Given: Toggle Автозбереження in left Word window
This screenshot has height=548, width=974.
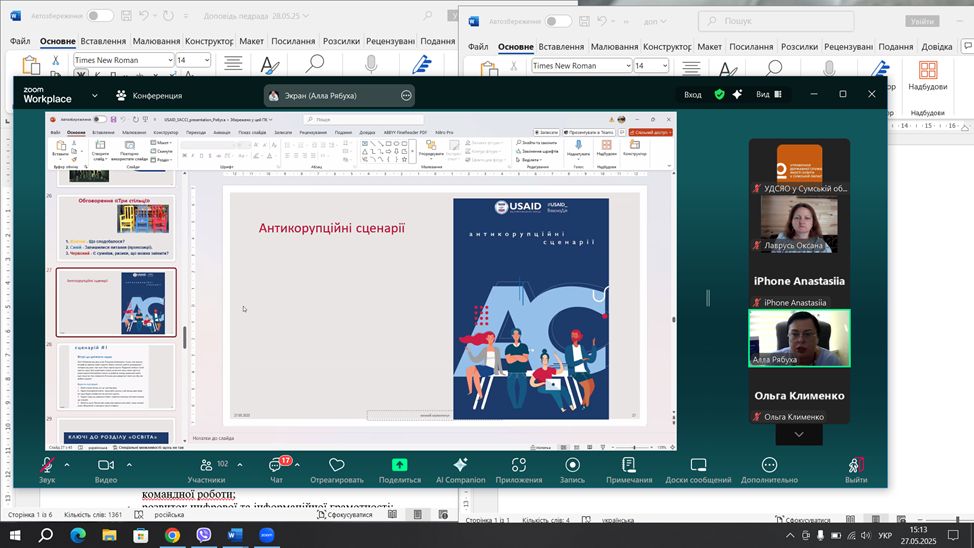Looking at the screenshot, I should [x=100, y=16].
